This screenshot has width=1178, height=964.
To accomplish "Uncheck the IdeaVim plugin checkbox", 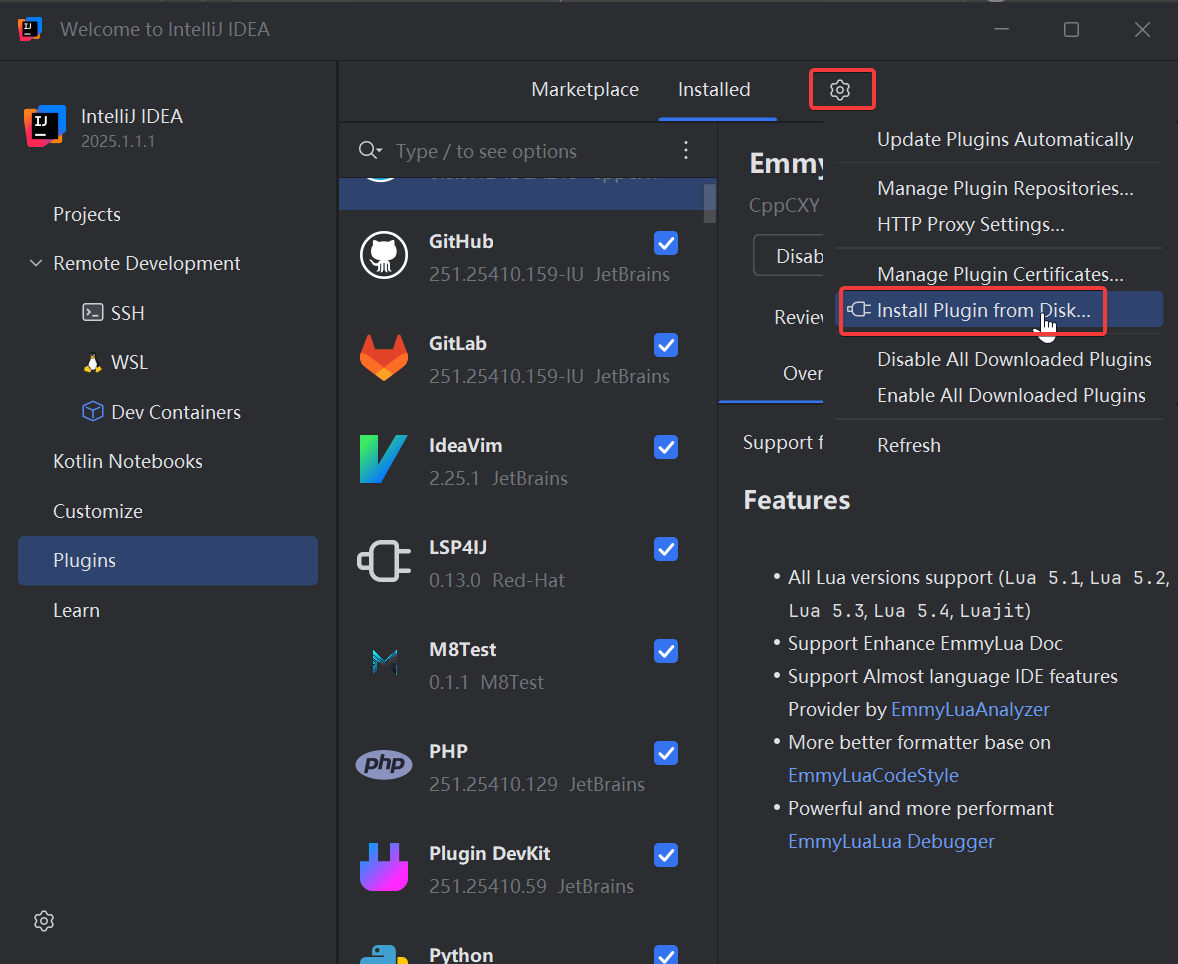I will (x=666, y=447).
